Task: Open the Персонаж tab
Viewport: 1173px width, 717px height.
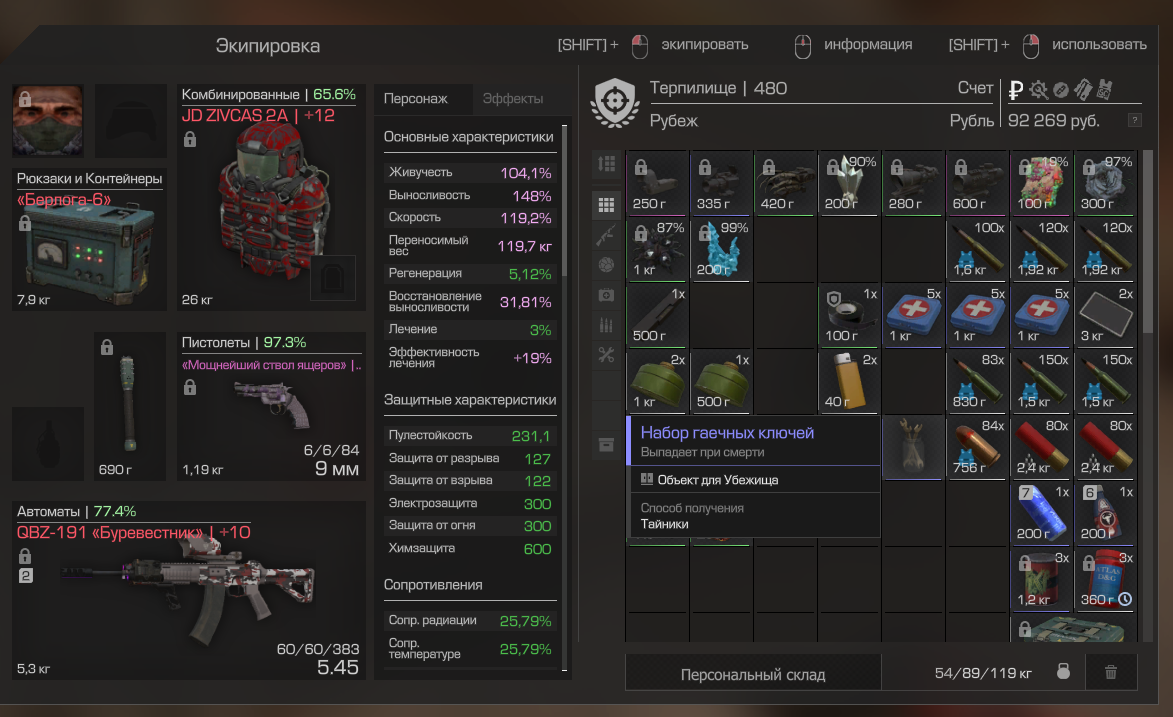Action: click(416, 99)
